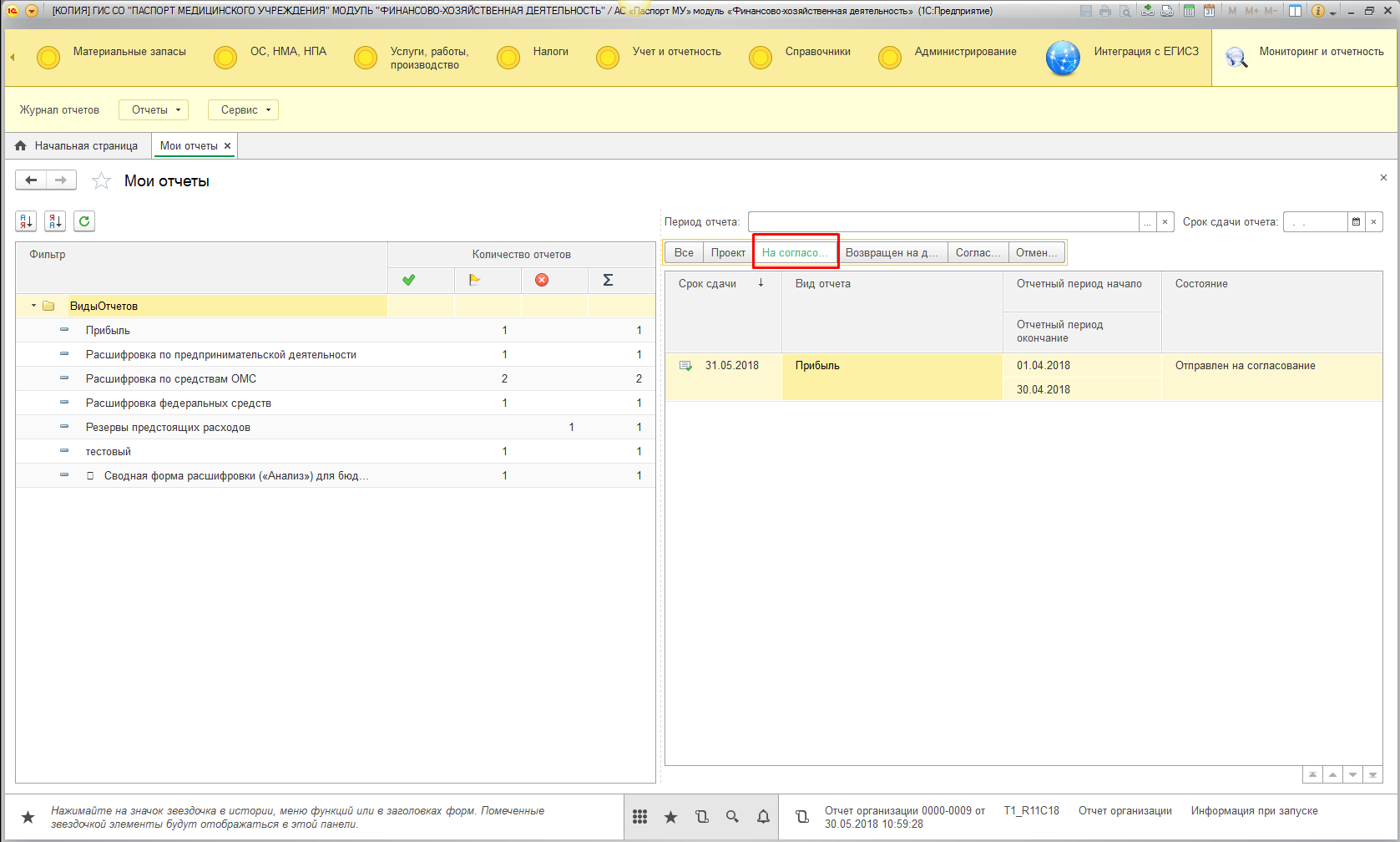Open notifications bell in bottom panel
Image resolution: width=1400 pixels, height=842 pixels.
tap(763, 817)
